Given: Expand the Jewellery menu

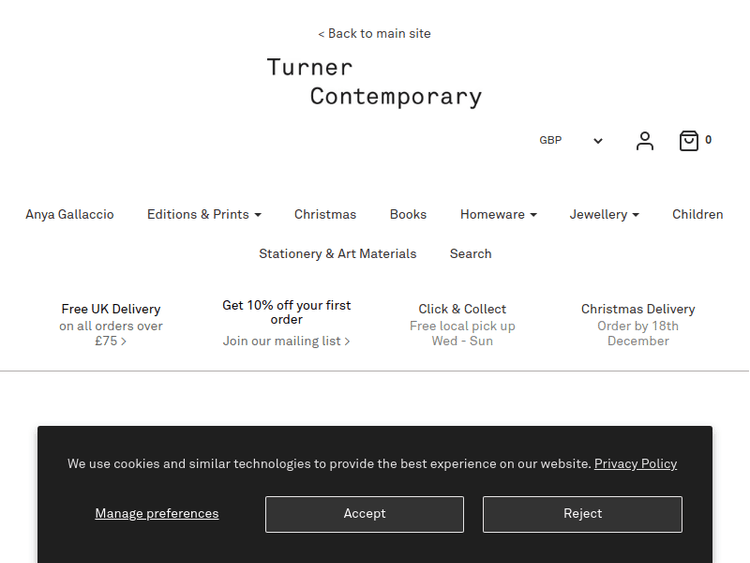Looking at the screenshot, I should 604,214.
